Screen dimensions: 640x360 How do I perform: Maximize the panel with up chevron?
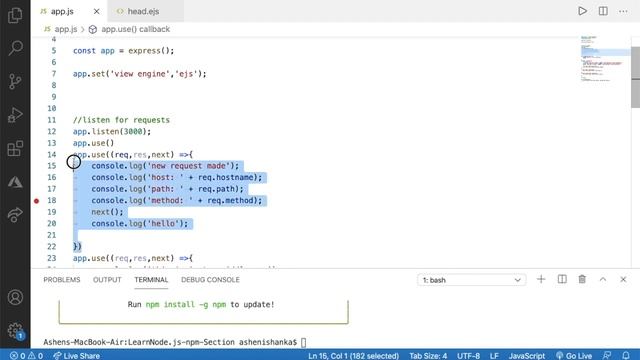click(x=603, y=279)
